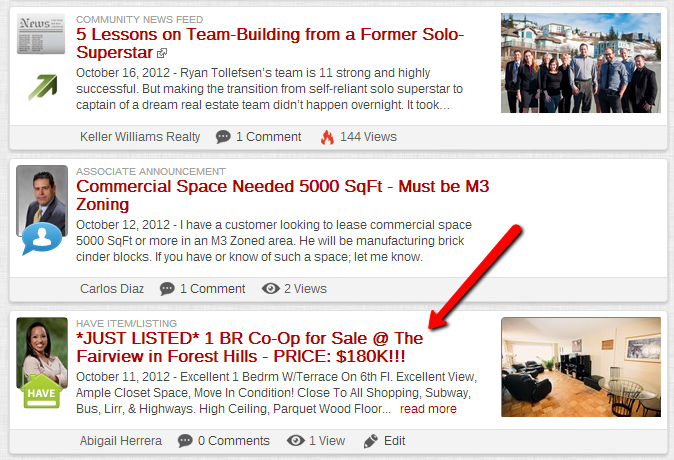Click the pencil icon next to Edit
The height and width of the screenshot is (460, 674).
[x=371, y=442]
